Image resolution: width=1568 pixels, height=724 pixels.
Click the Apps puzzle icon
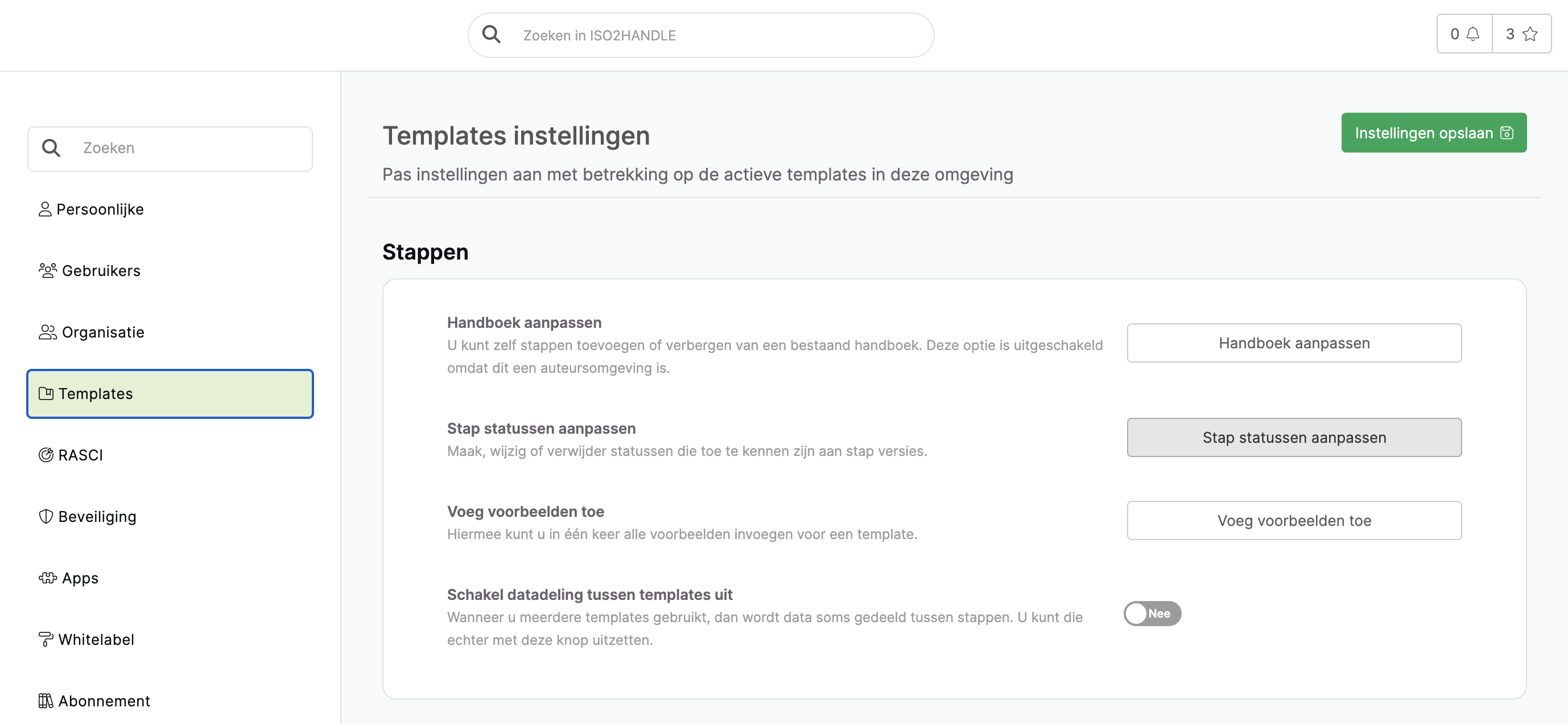(x=47, y=578)
